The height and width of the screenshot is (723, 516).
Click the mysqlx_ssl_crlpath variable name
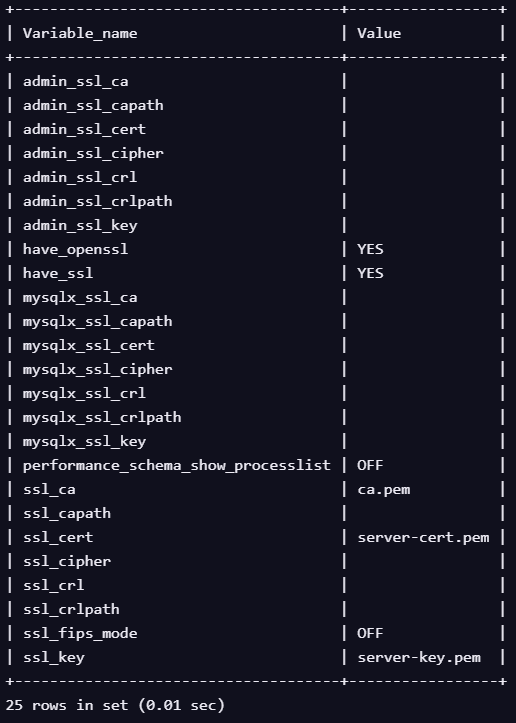point(102,417)
